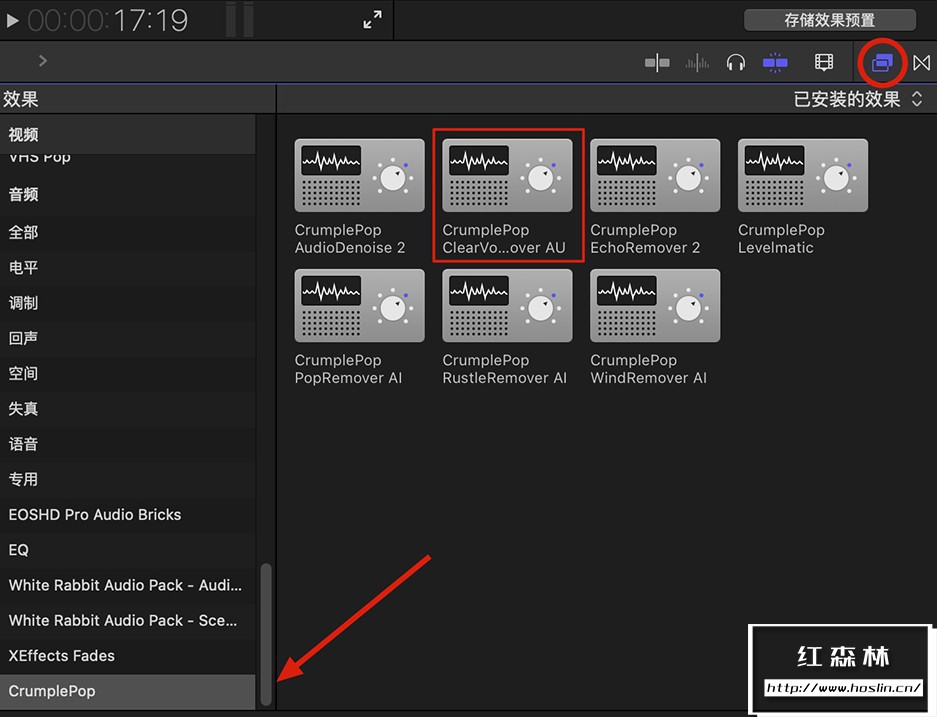Toggle audio skimming waveform icon
The height and width of the screenshot is (717, 937).
(697, 62)
